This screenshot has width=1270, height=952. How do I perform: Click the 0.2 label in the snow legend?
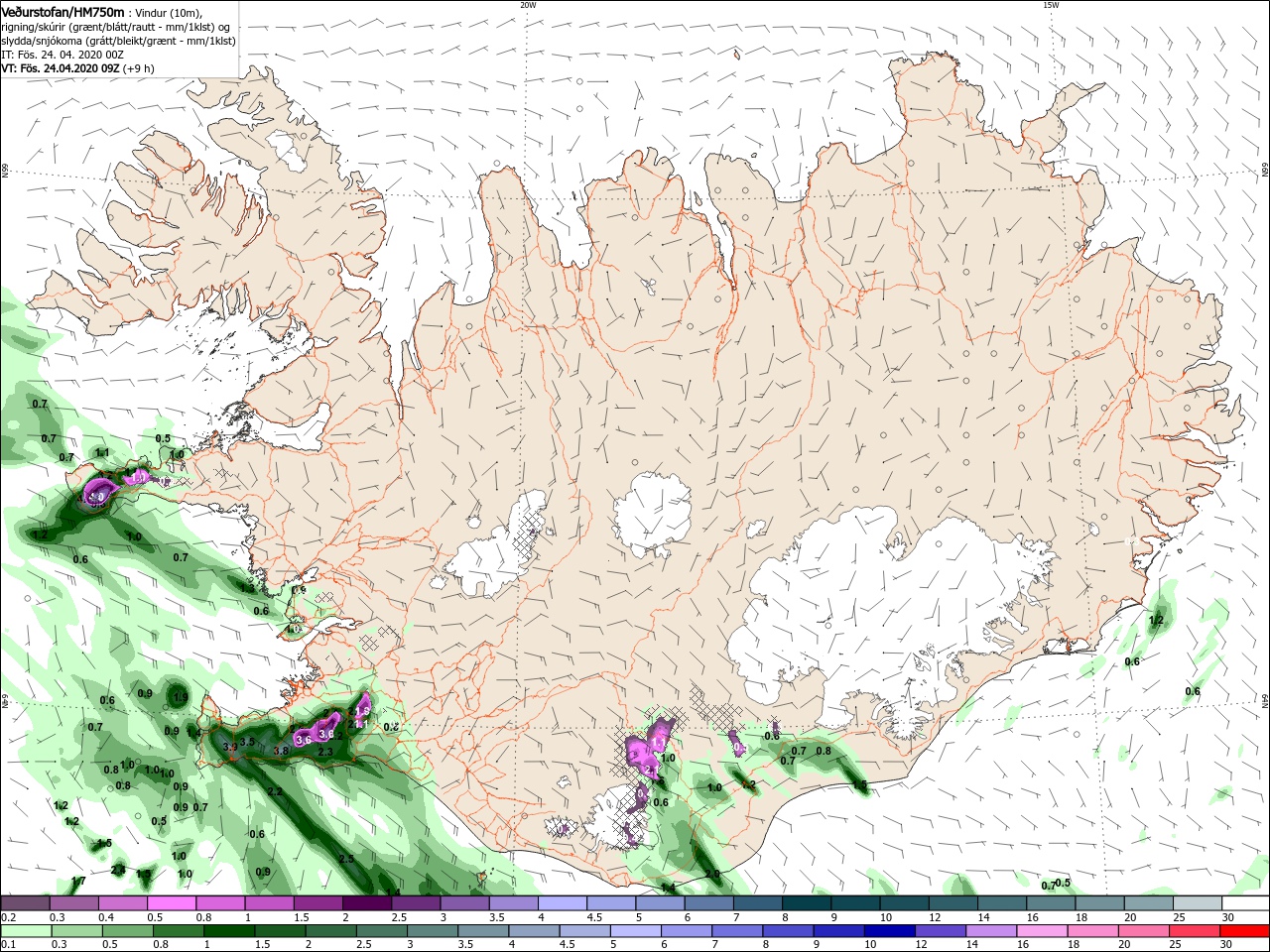point(8,917)
